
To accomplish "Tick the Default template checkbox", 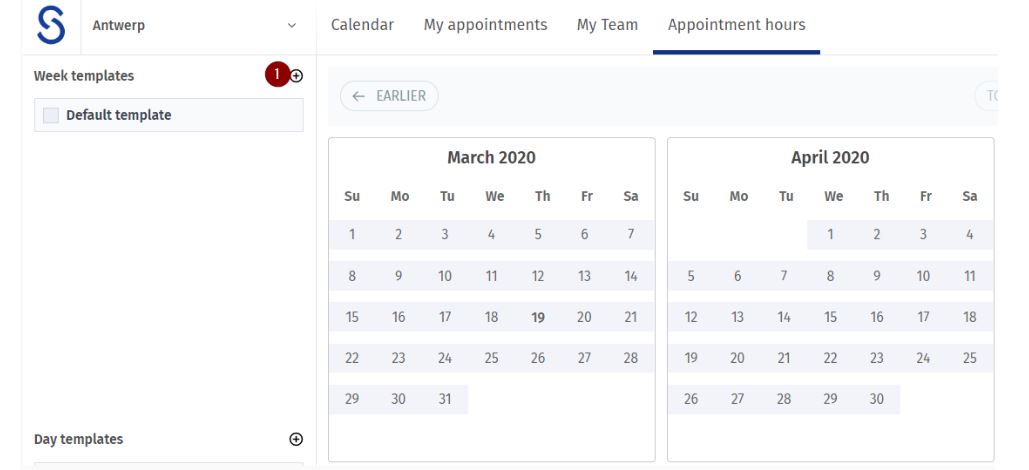I will tap(51, 116).
